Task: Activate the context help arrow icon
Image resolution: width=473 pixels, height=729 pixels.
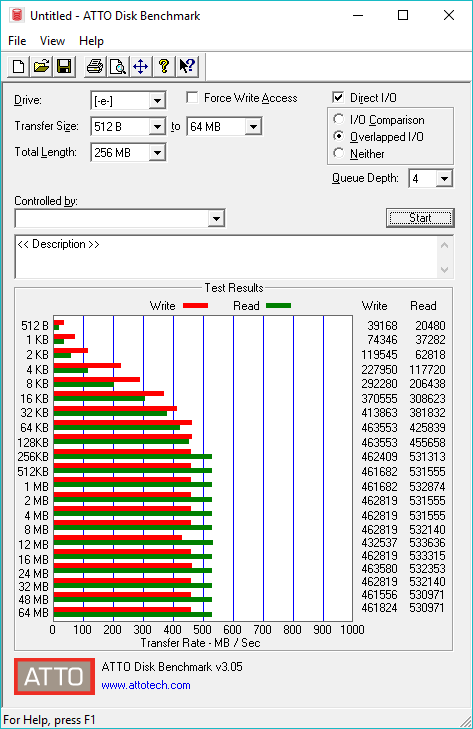Action: click(x=187, y=66)
